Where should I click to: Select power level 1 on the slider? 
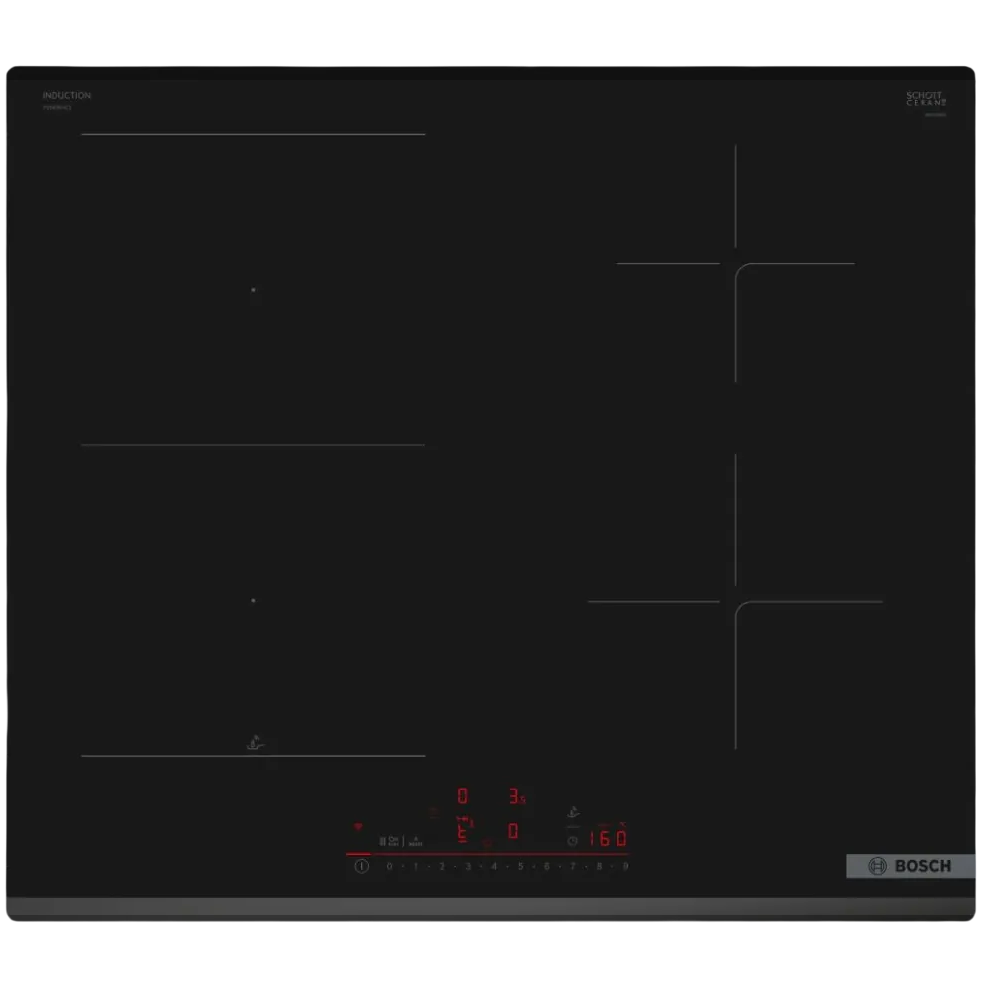[x=416, y=866]
